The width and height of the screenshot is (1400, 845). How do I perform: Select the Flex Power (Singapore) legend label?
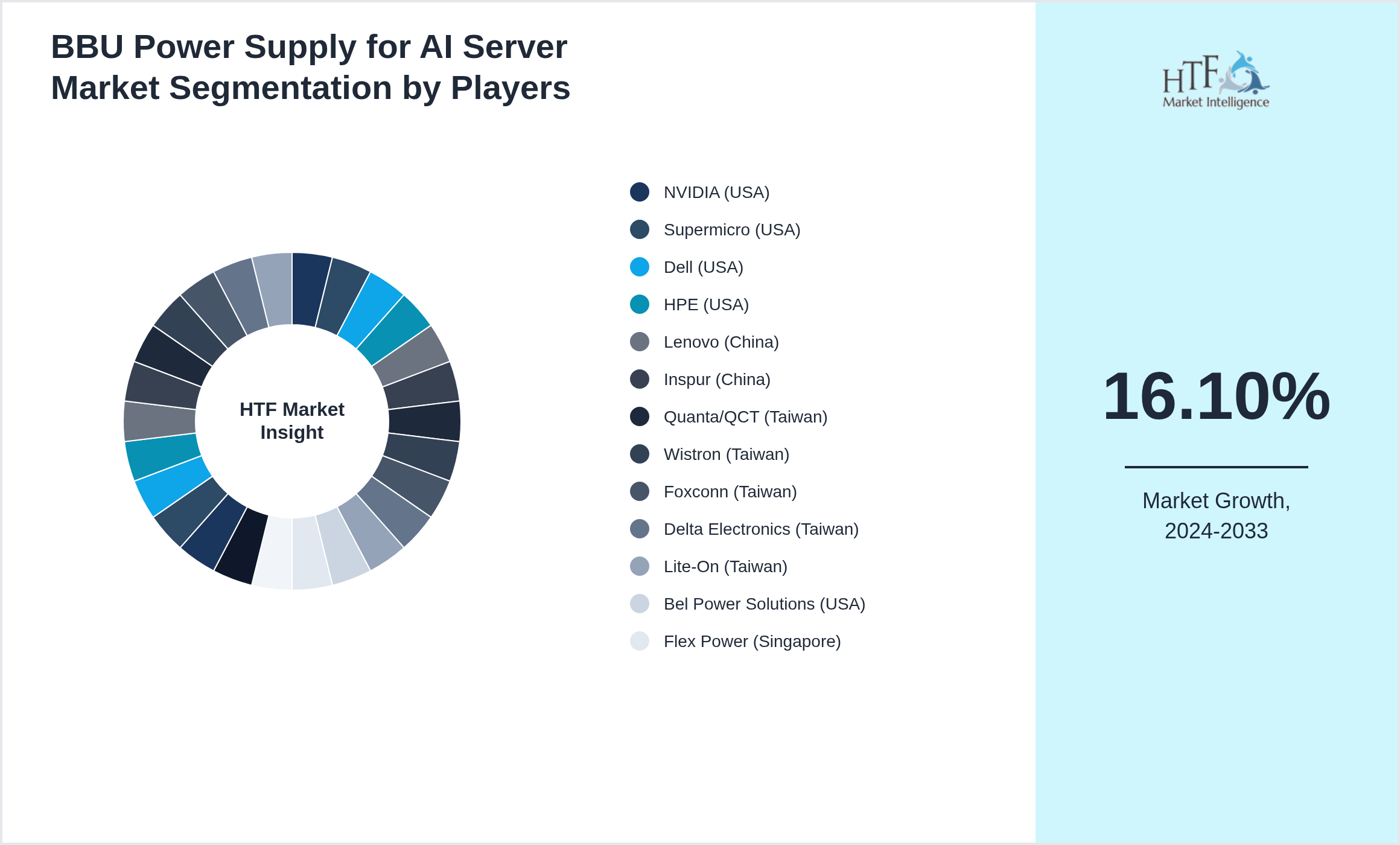pos(752,642)
